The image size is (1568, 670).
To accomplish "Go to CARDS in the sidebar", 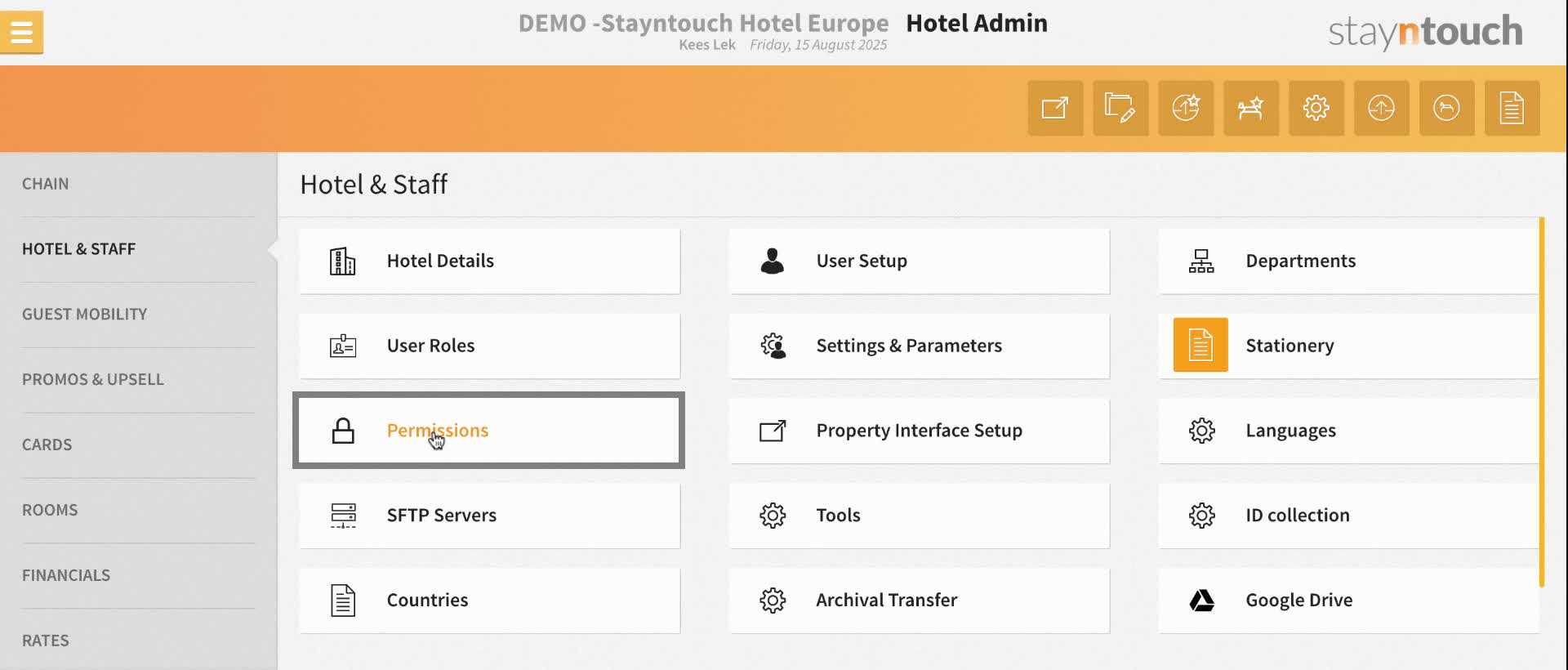I will click(47, 445).
